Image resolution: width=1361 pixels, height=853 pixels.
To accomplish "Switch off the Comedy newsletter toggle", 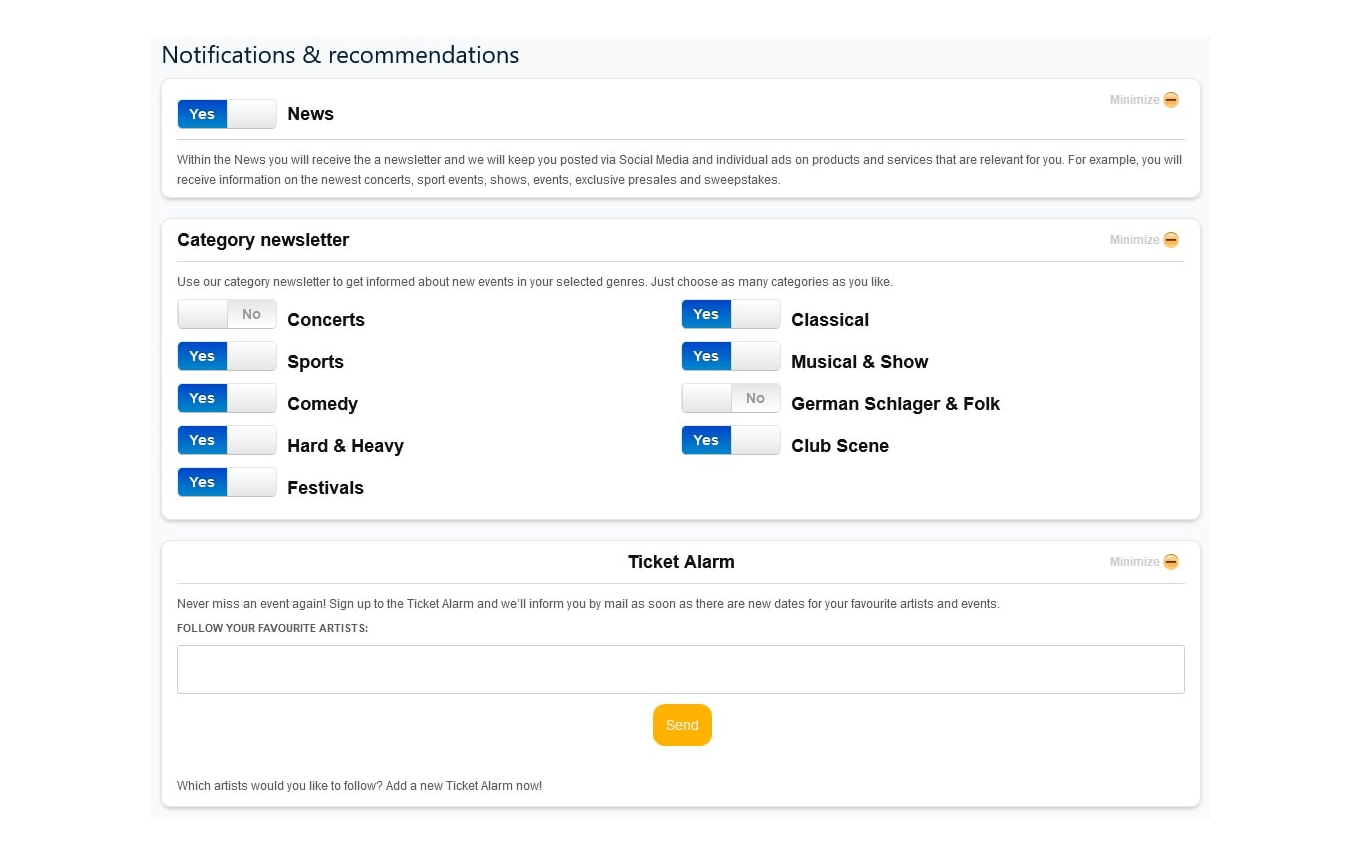I will pos(227,398).
